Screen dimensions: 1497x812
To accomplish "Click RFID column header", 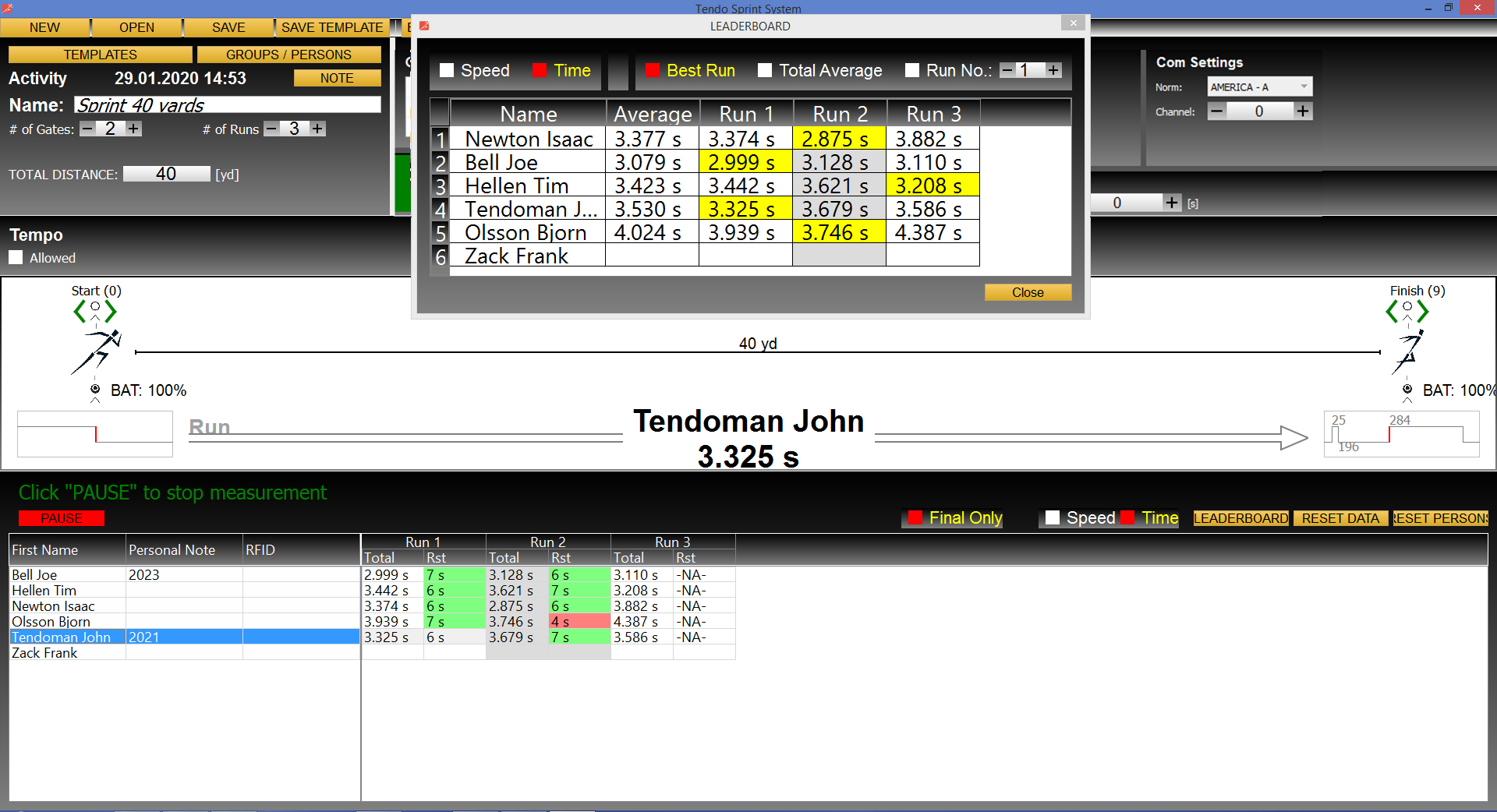I will pyautogui.click(x=301, y=549).
